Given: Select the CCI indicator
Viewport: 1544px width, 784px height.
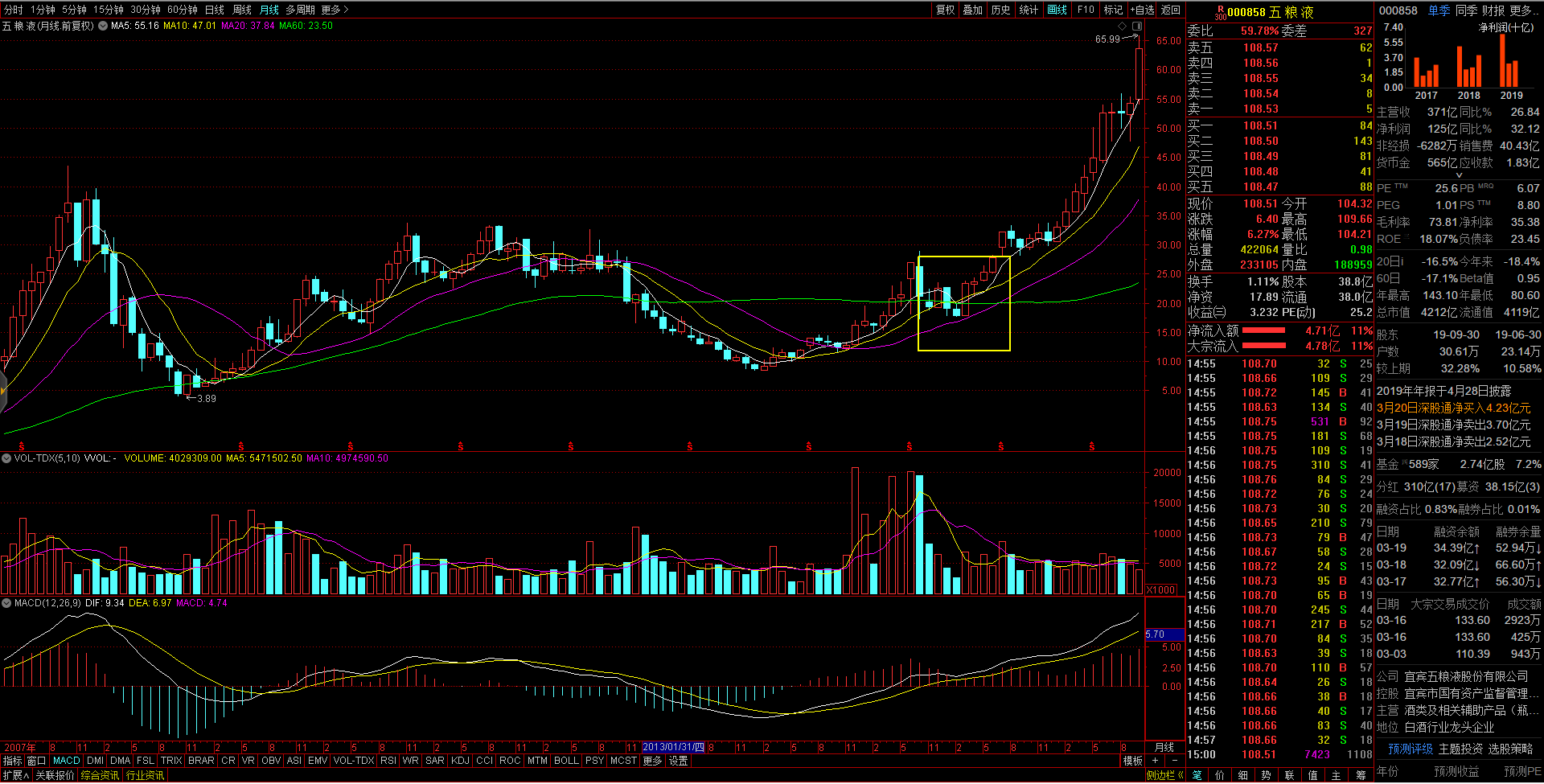Looking at the screenshot, I should coord(484,761).
